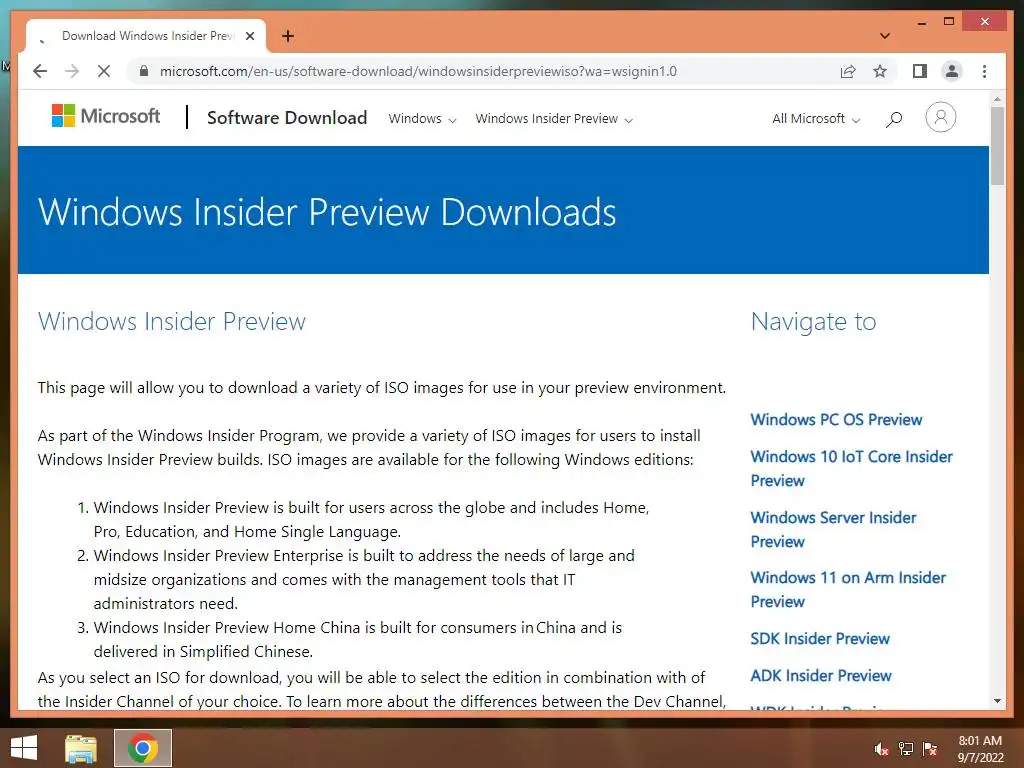
Task: Sign in via account circle icon
Action: 940,118
